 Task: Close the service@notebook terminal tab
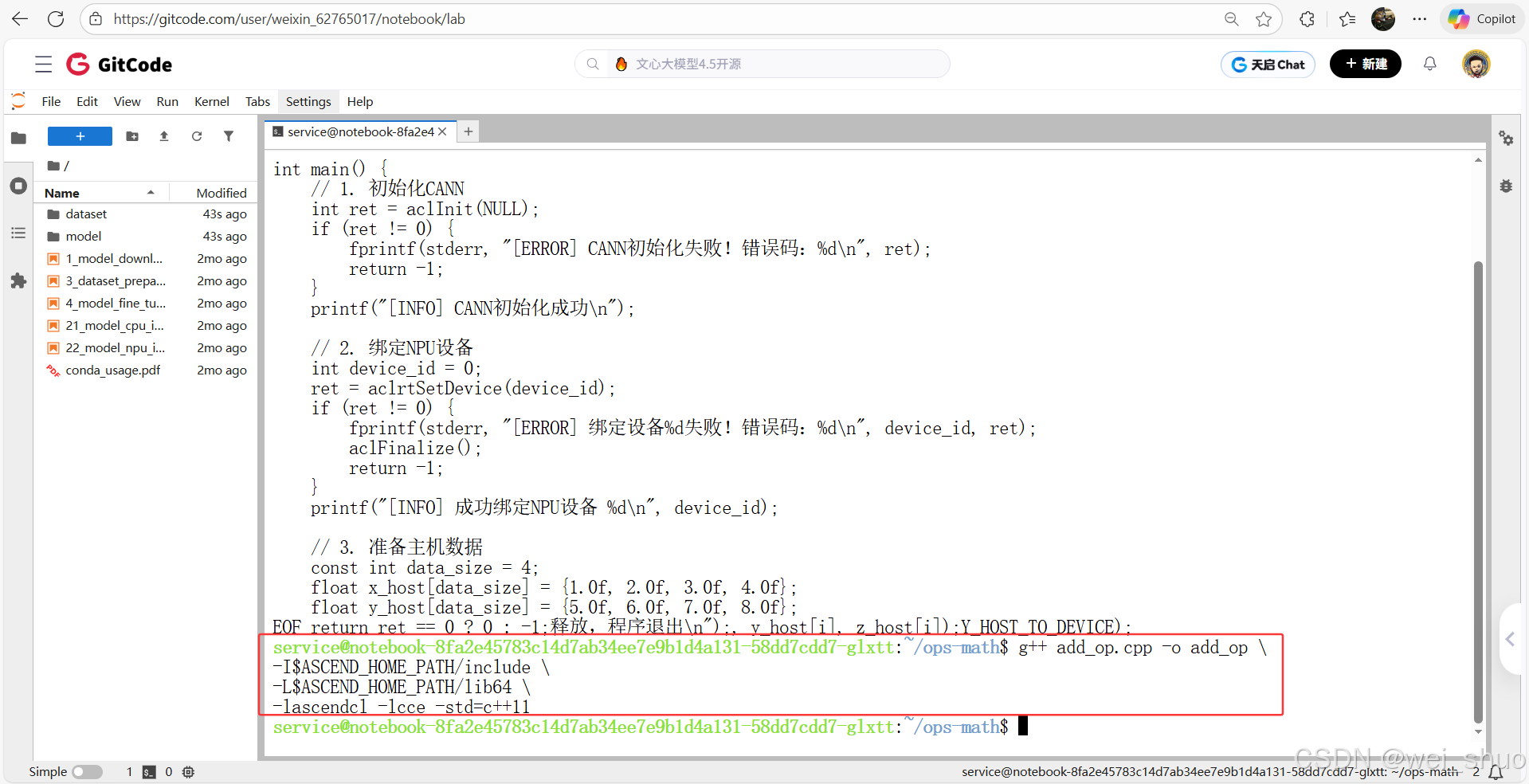pos(442,131)
